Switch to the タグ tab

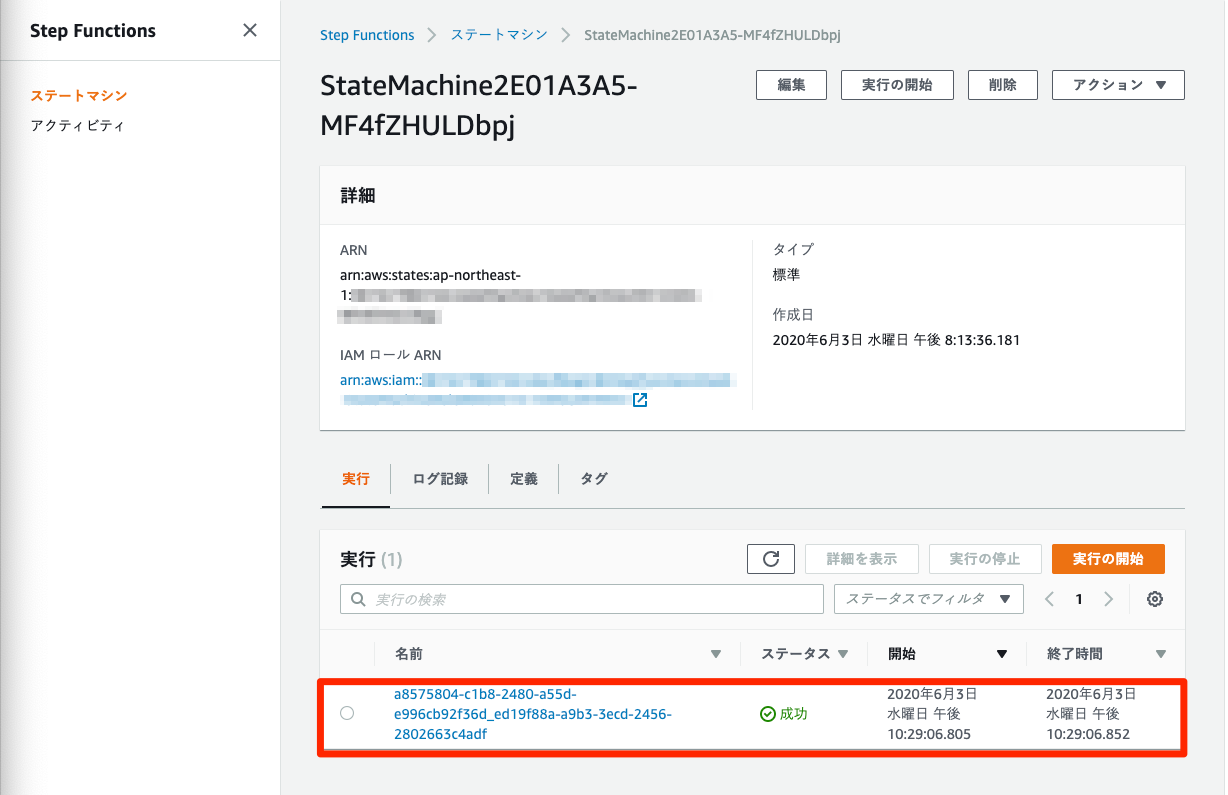594,479
